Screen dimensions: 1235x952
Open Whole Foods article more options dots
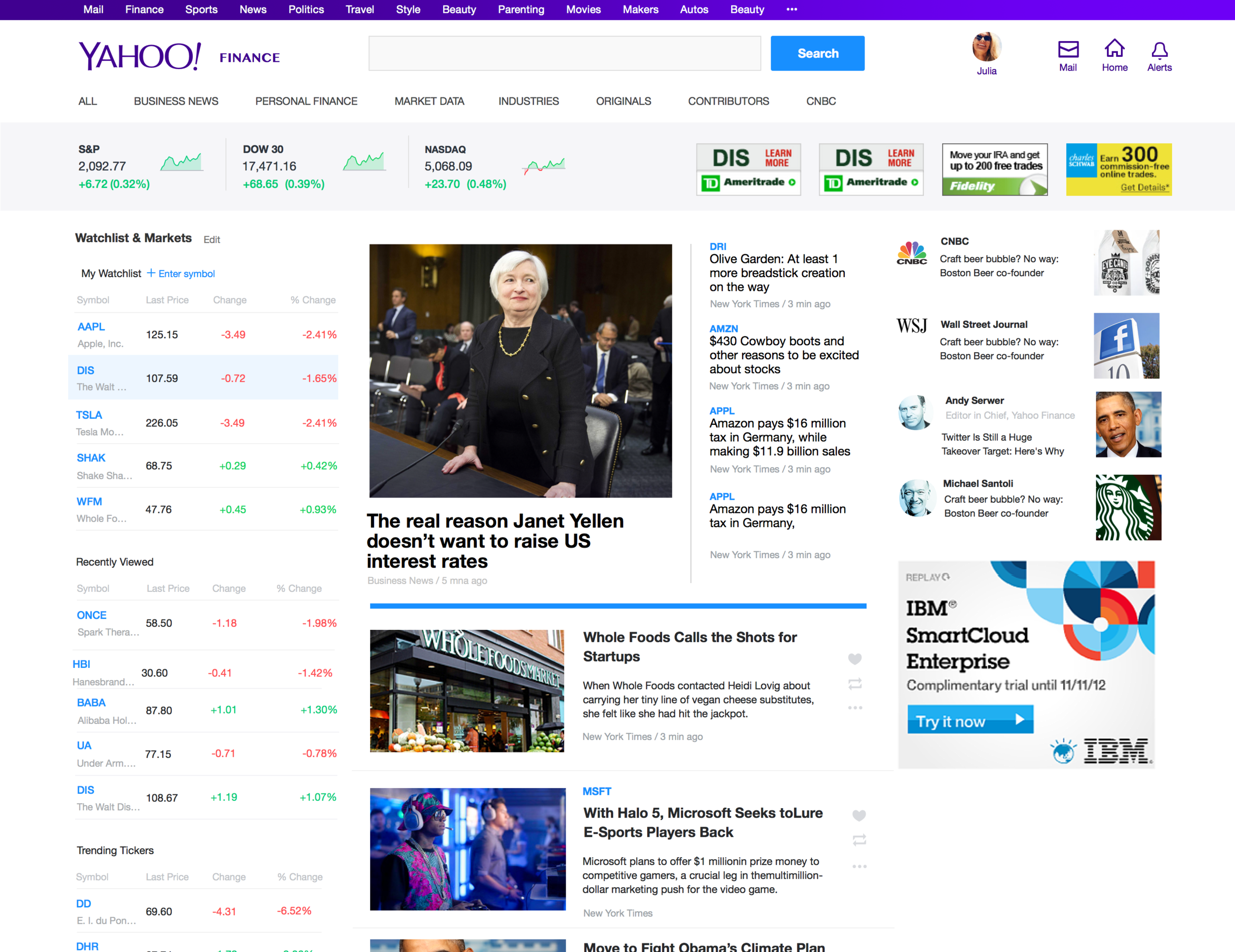pyautogui.click(x=855, y=707)
